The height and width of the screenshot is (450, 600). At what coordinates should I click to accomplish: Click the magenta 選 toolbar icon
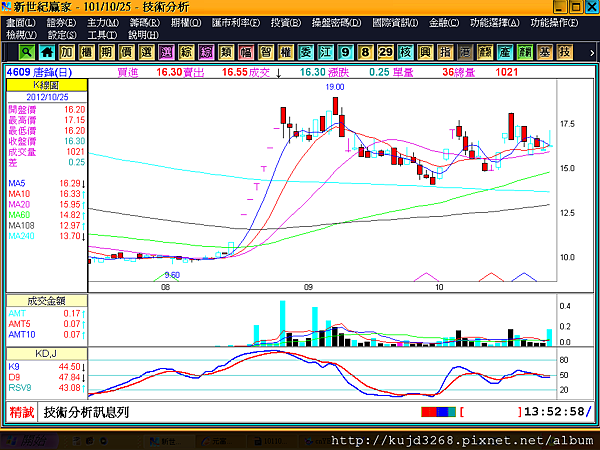(166, 52)
